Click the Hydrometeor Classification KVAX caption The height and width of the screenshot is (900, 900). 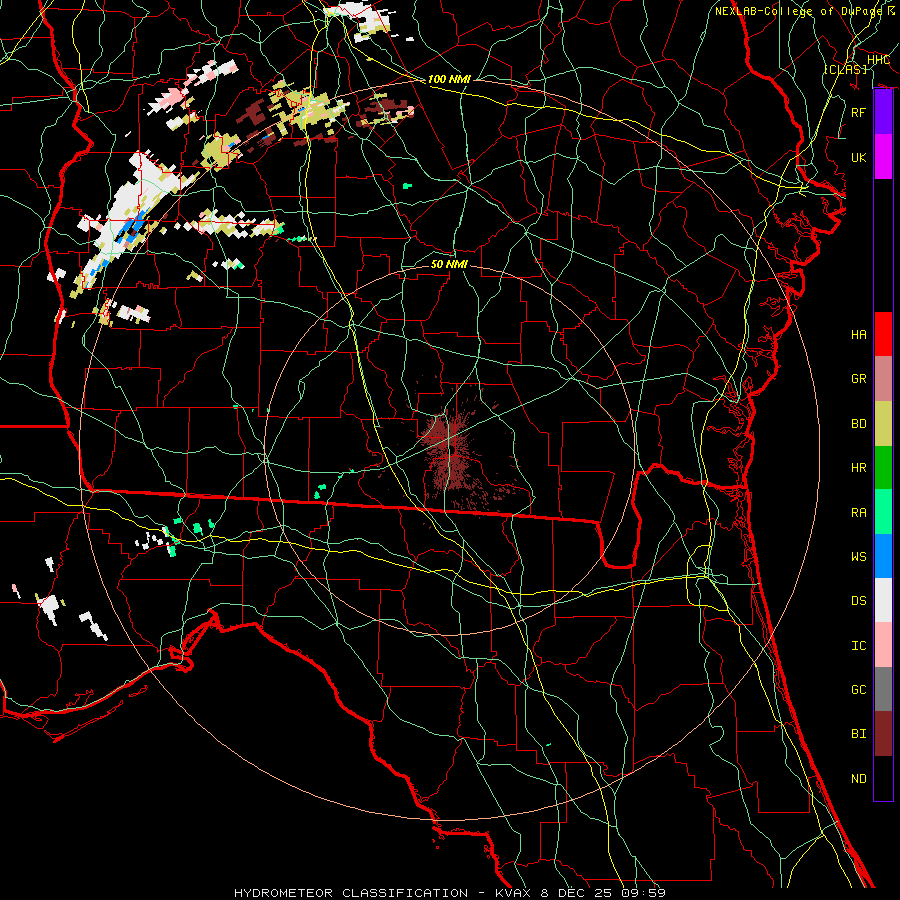(450, 893)
